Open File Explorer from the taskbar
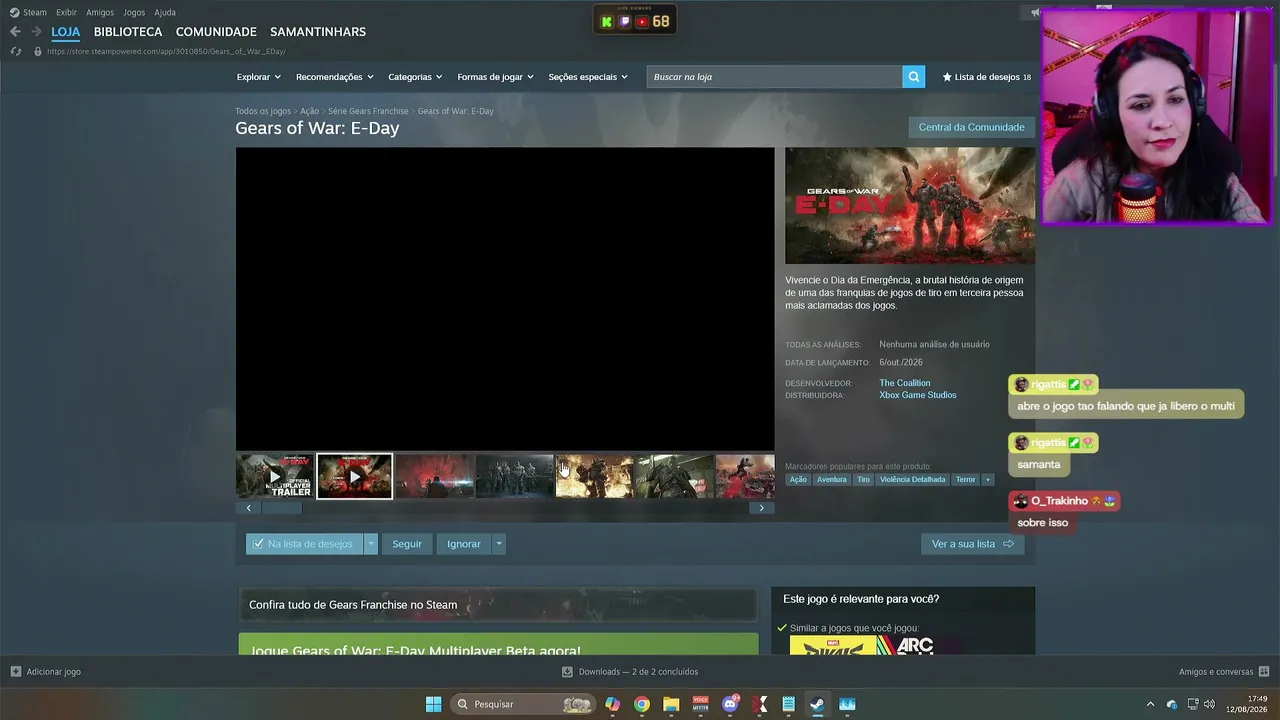Screen dimensions: 1280x720 point(671,704)
